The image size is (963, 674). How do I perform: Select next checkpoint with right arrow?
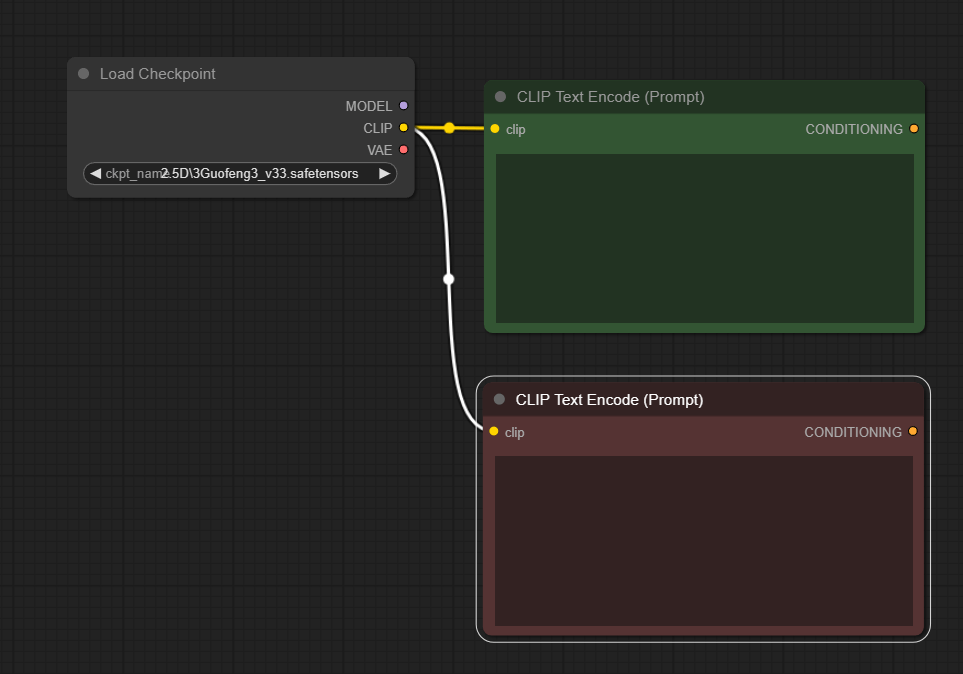tap(384, 174)
